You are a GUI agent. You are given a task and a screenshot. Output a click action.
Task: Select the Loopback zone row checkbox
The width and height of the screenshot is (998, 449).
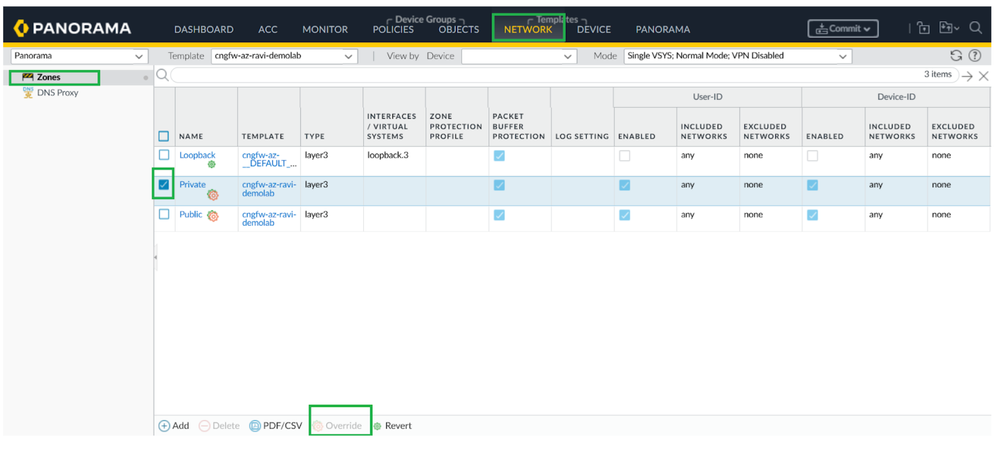click(x=164, y=155)
